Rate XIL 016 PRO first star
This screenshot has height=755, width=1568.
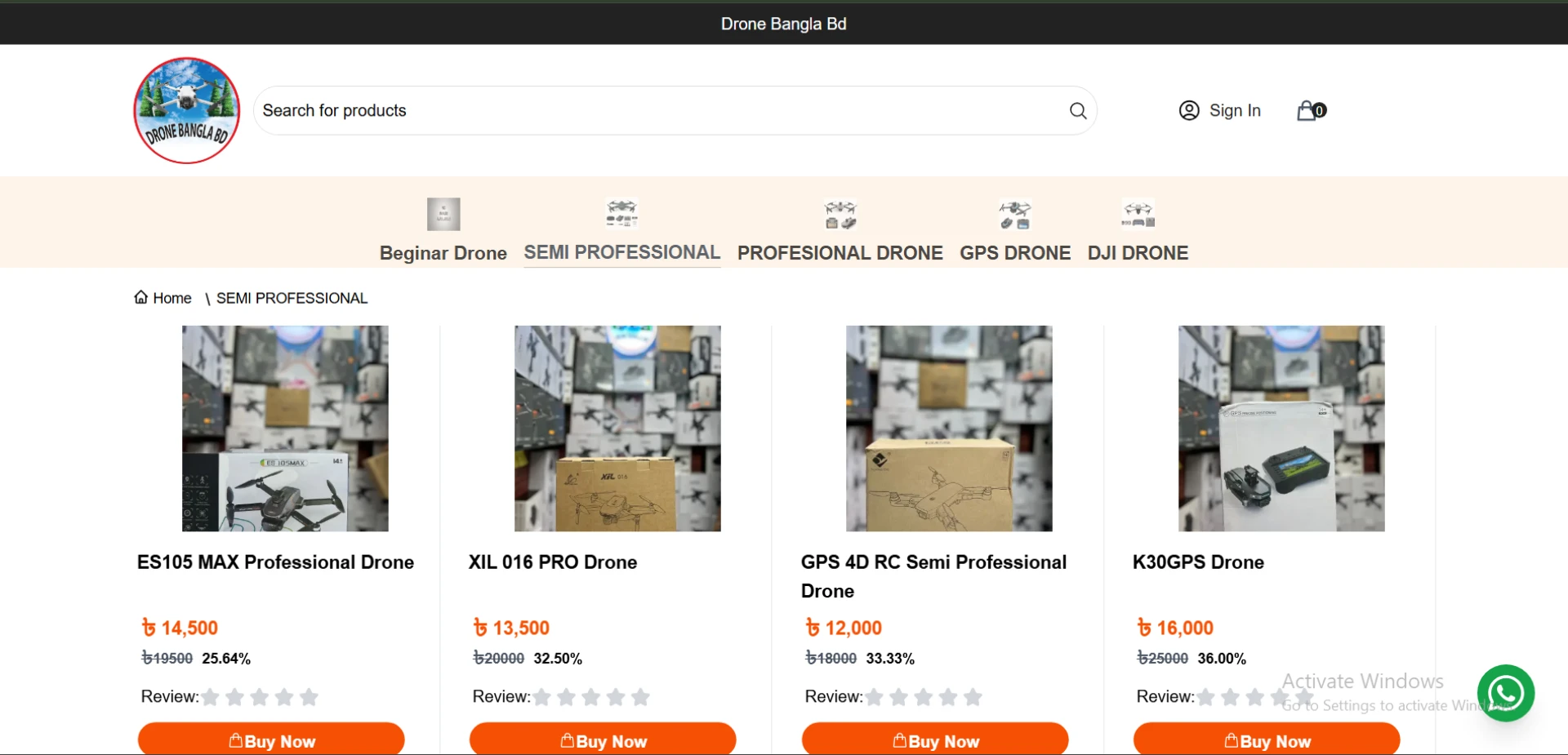click(541, 697)
